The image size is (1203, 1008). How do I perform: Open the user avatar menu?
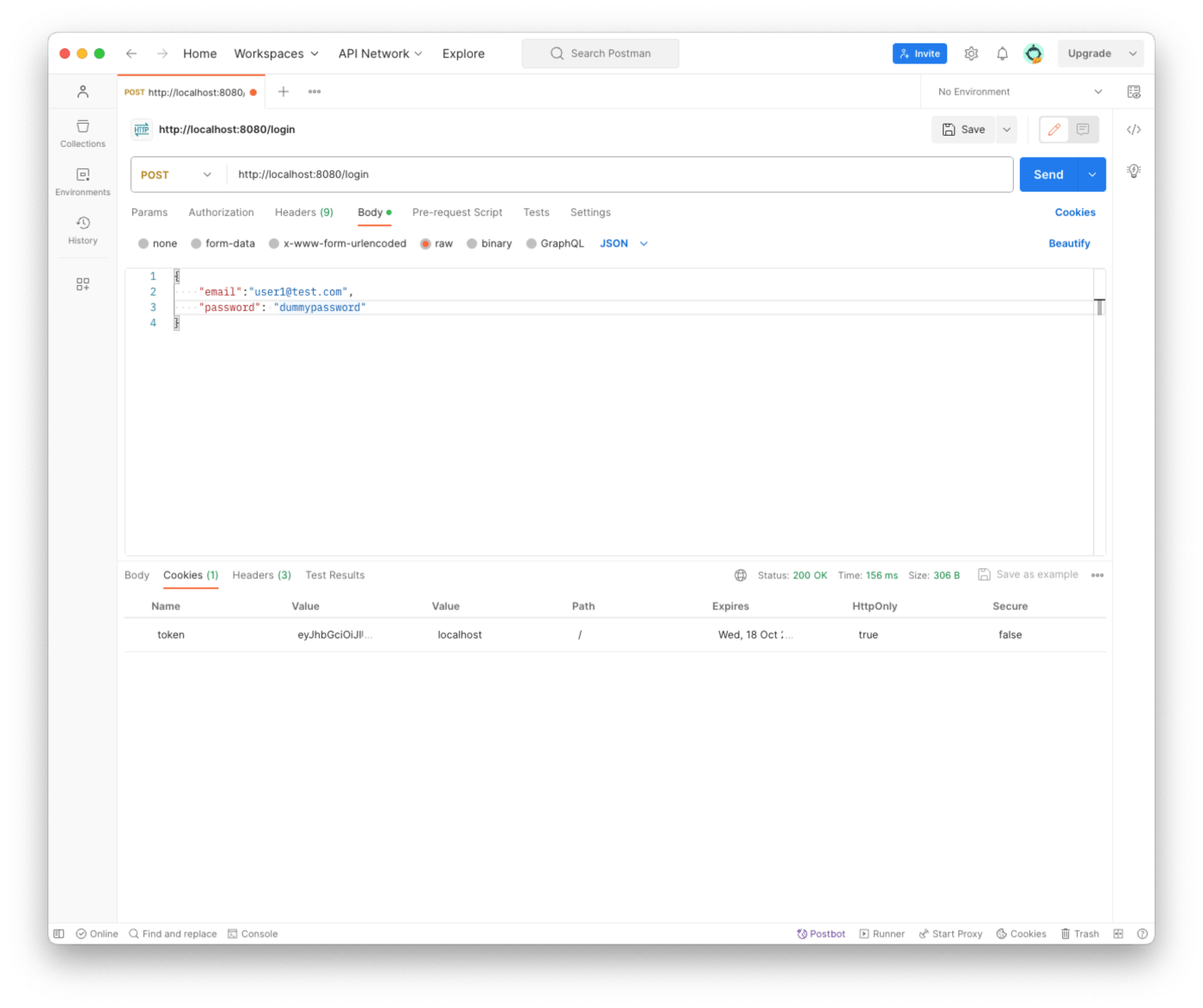[x=1034, y=53]
